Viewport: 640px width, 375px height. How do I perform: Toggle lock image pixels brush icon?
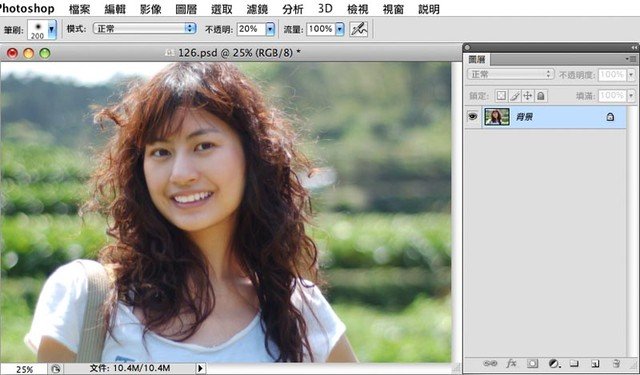pyautogui.click(x=514, y=96)
